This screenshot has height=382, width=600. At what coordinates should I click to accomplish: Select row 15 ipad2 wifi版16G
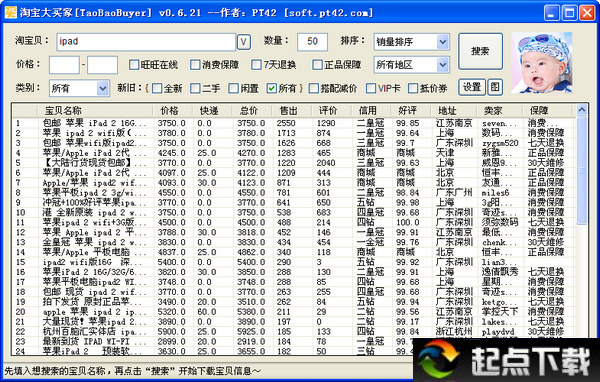click(x=293, y=262)
